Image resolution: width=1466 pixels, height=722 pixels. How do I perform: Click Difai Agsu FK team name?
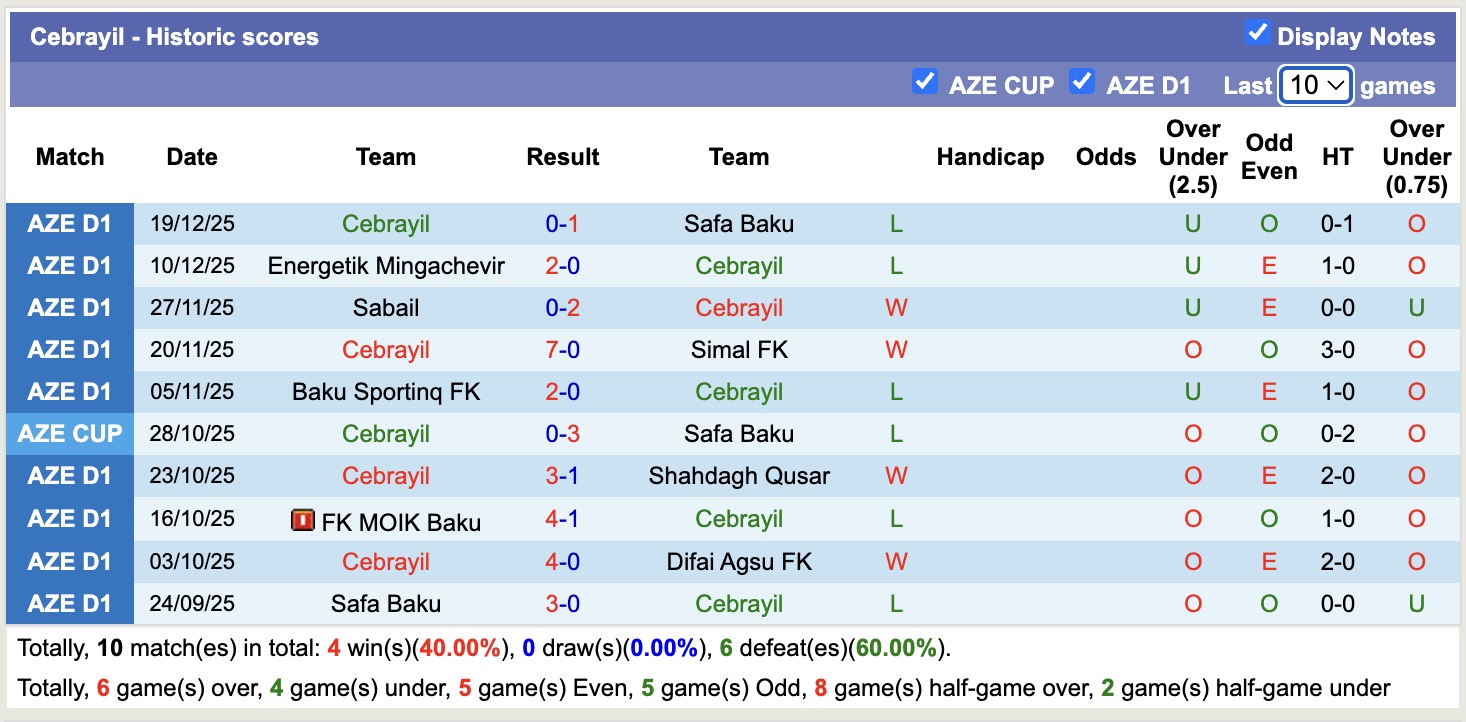[x=739, y=561]
